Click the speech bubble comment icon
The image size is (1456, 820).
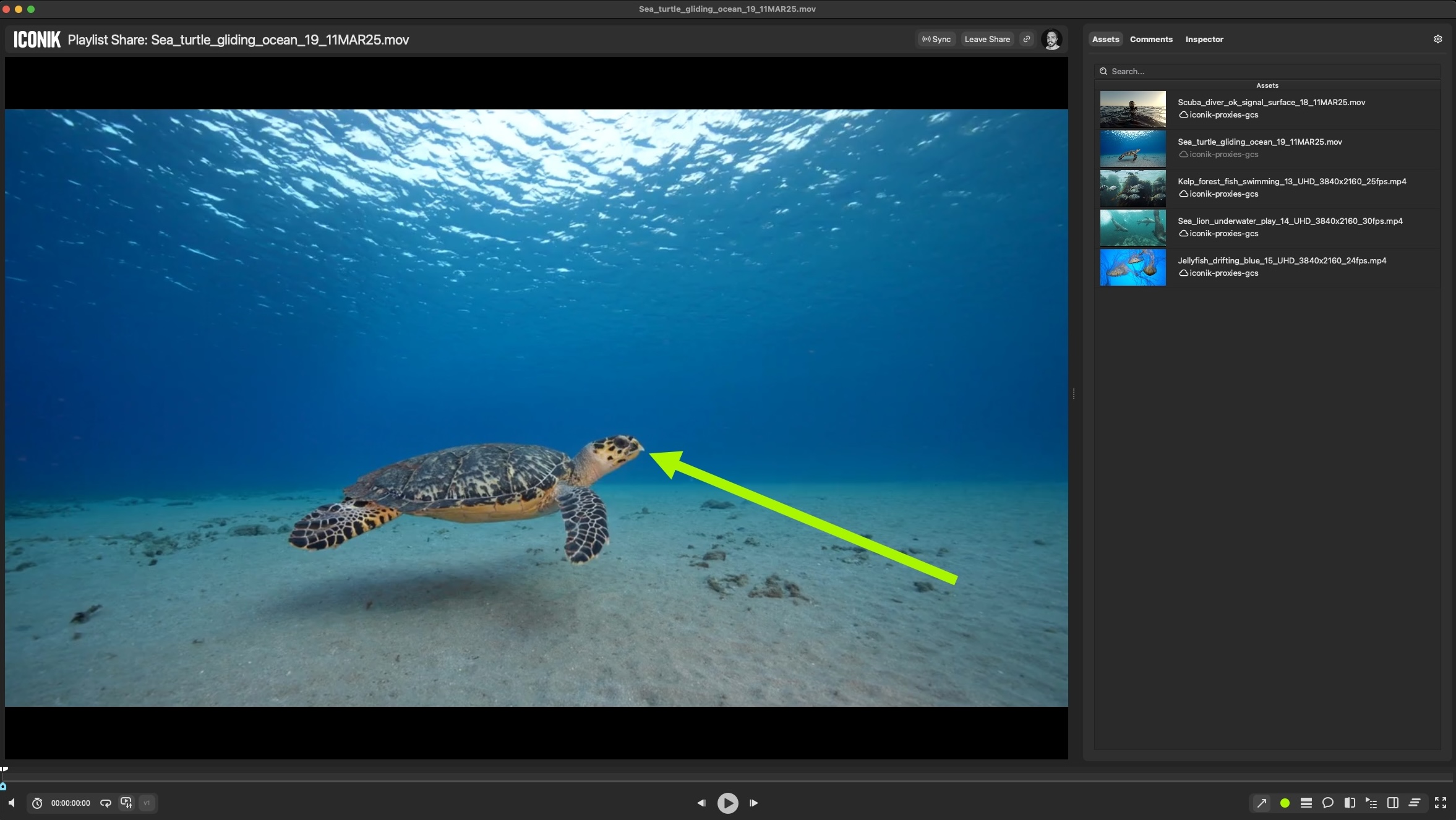[x=1327, y=803]
